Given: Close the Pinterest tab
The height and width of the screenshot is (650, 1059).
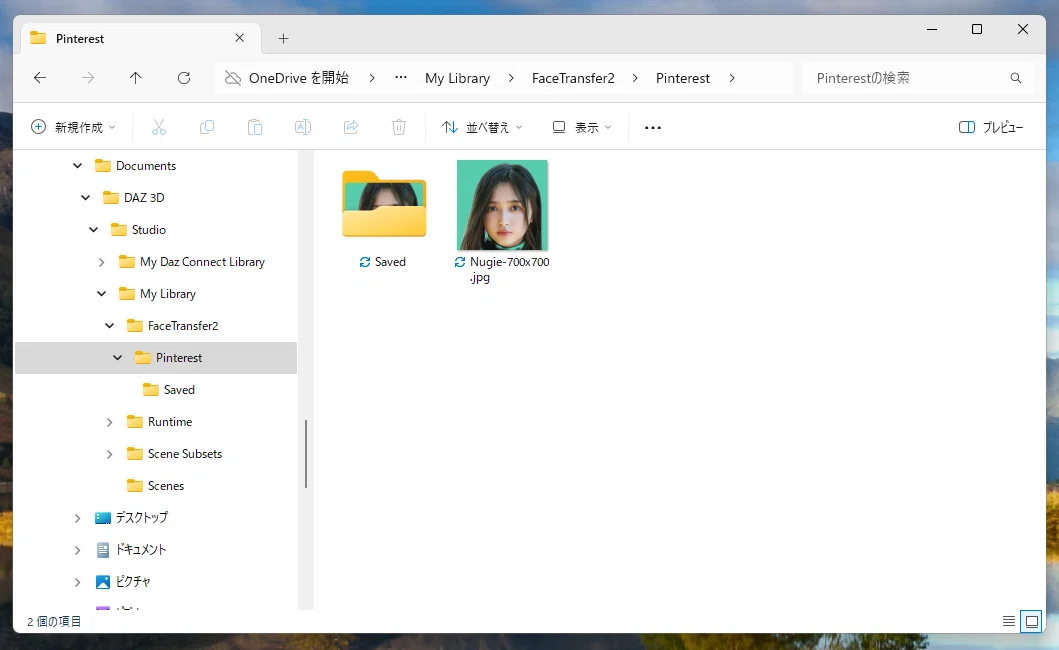Looking at the screenshot, I should 240,38.
